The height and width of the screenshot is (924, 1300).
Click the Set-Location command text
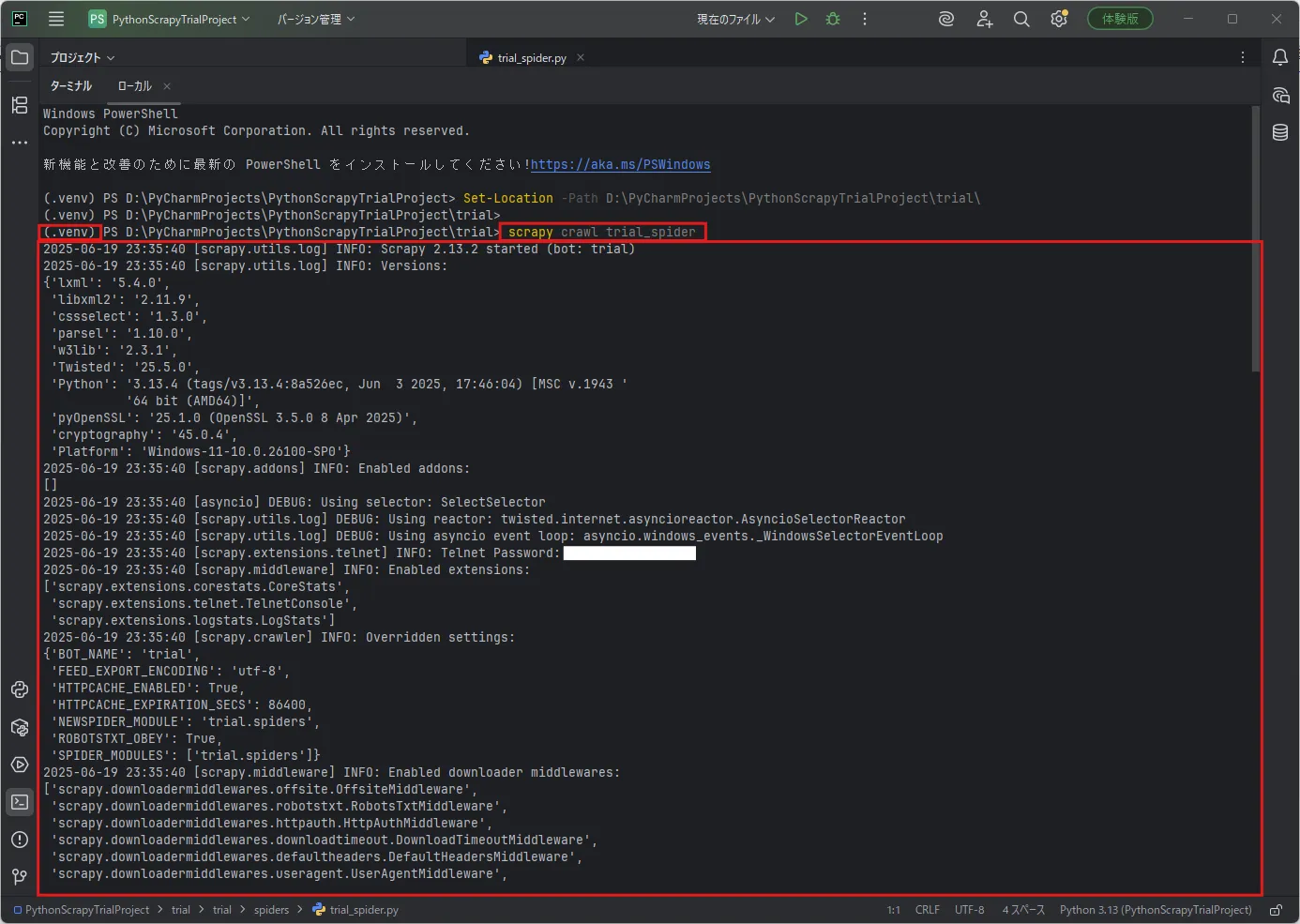(x=508, y=198)
